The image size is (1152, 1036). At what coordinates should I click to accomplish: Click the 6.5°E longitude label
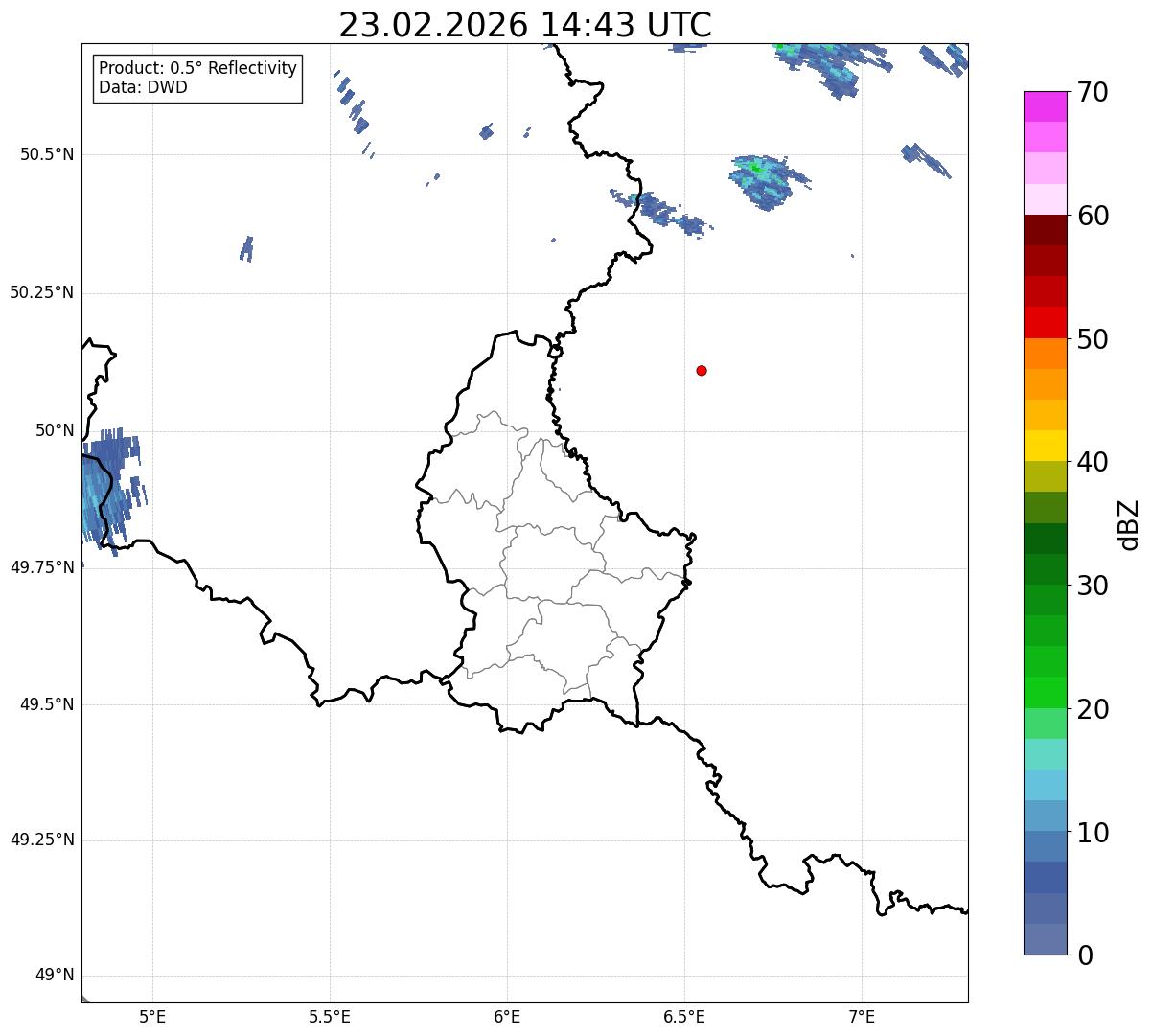coord(684,1016)
